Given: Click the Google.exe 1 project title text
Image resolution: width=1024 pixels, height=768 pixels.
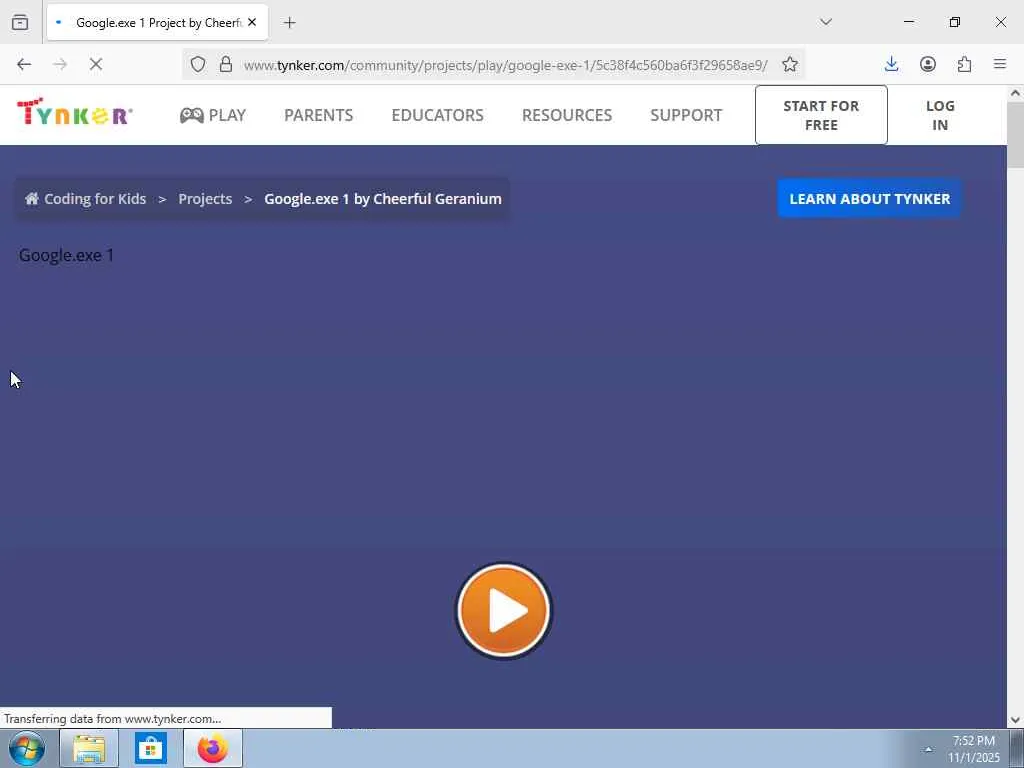Looking at the screenshot, I should coord(67,255).
